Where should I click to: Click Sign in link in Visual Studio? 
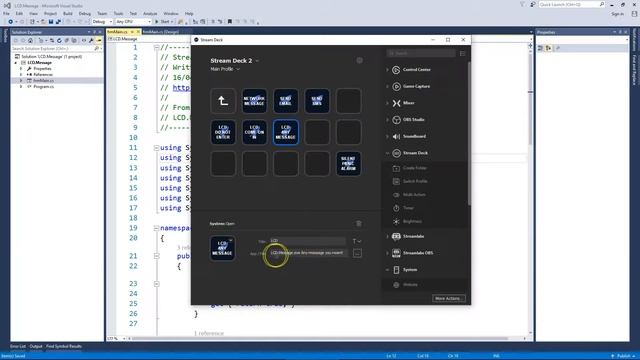pos(618,14)
